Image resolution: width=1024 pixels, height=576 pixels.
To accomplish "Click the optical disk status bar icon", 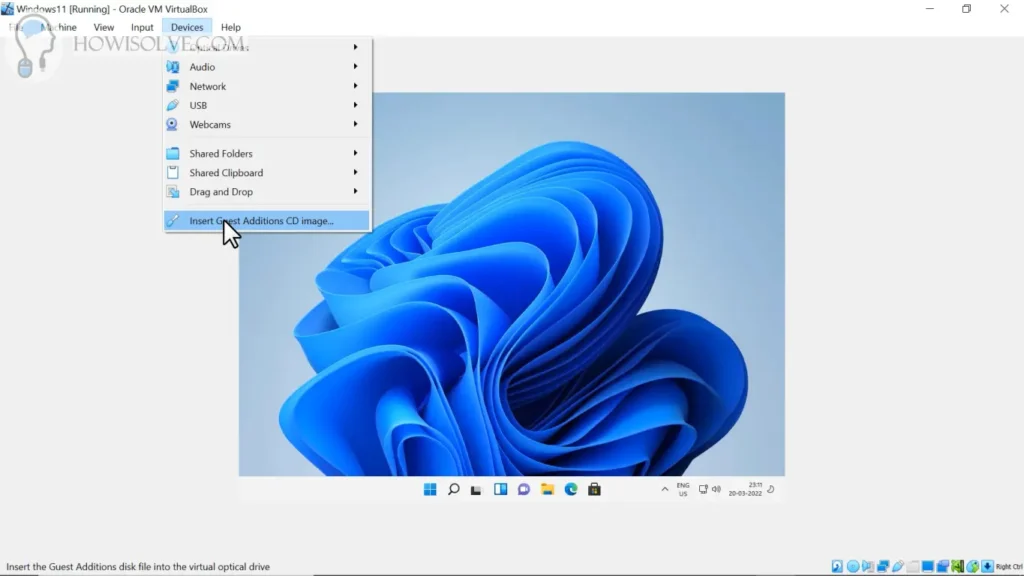I will [853, 566].
